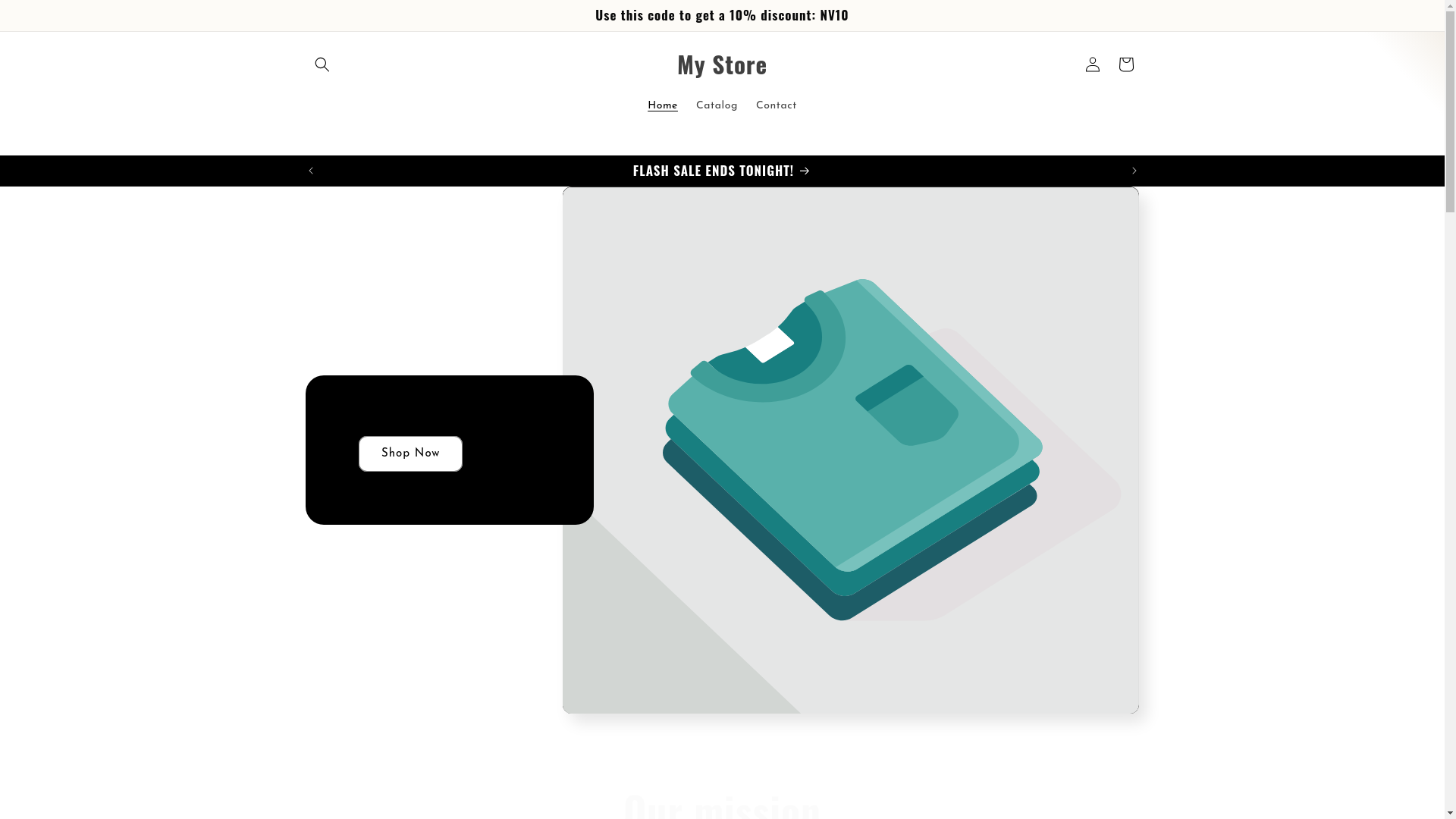1456x819 pixels.
Task: Click the folded t-shirts hero image
Action: click(851, 450)
